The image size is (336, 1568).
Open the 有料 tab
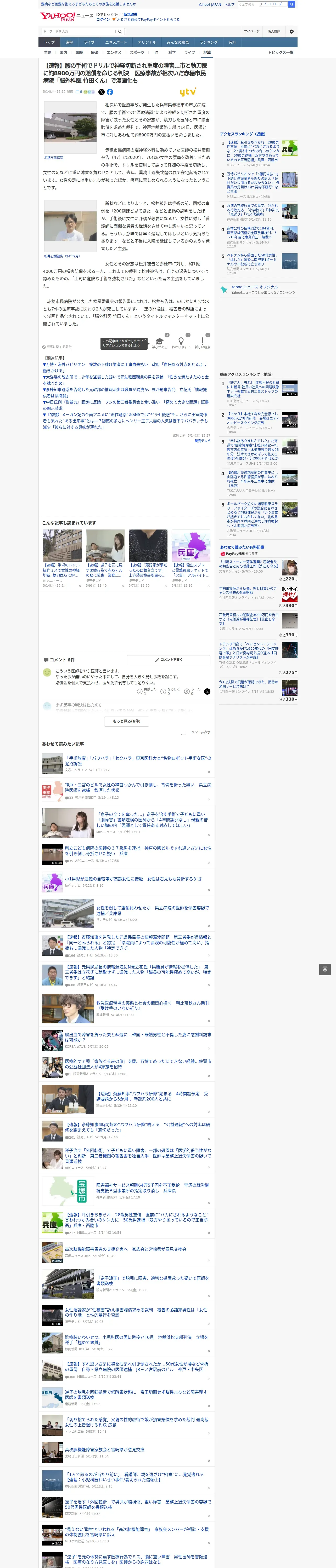232,43
